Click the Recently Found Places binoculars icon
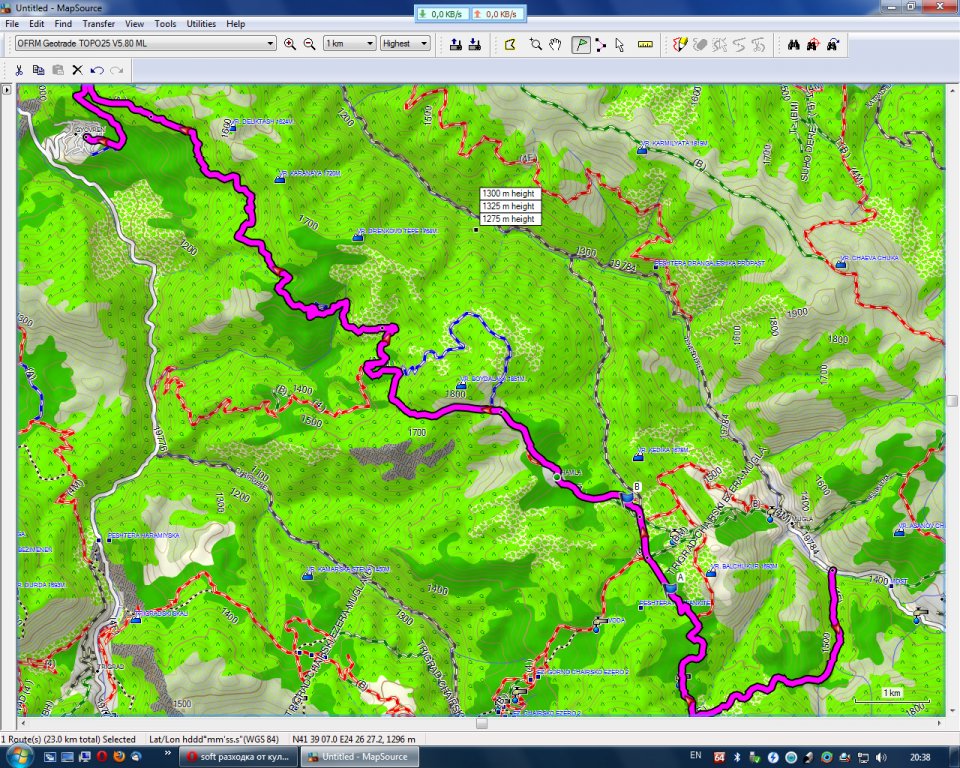 (x=833, y=44)
